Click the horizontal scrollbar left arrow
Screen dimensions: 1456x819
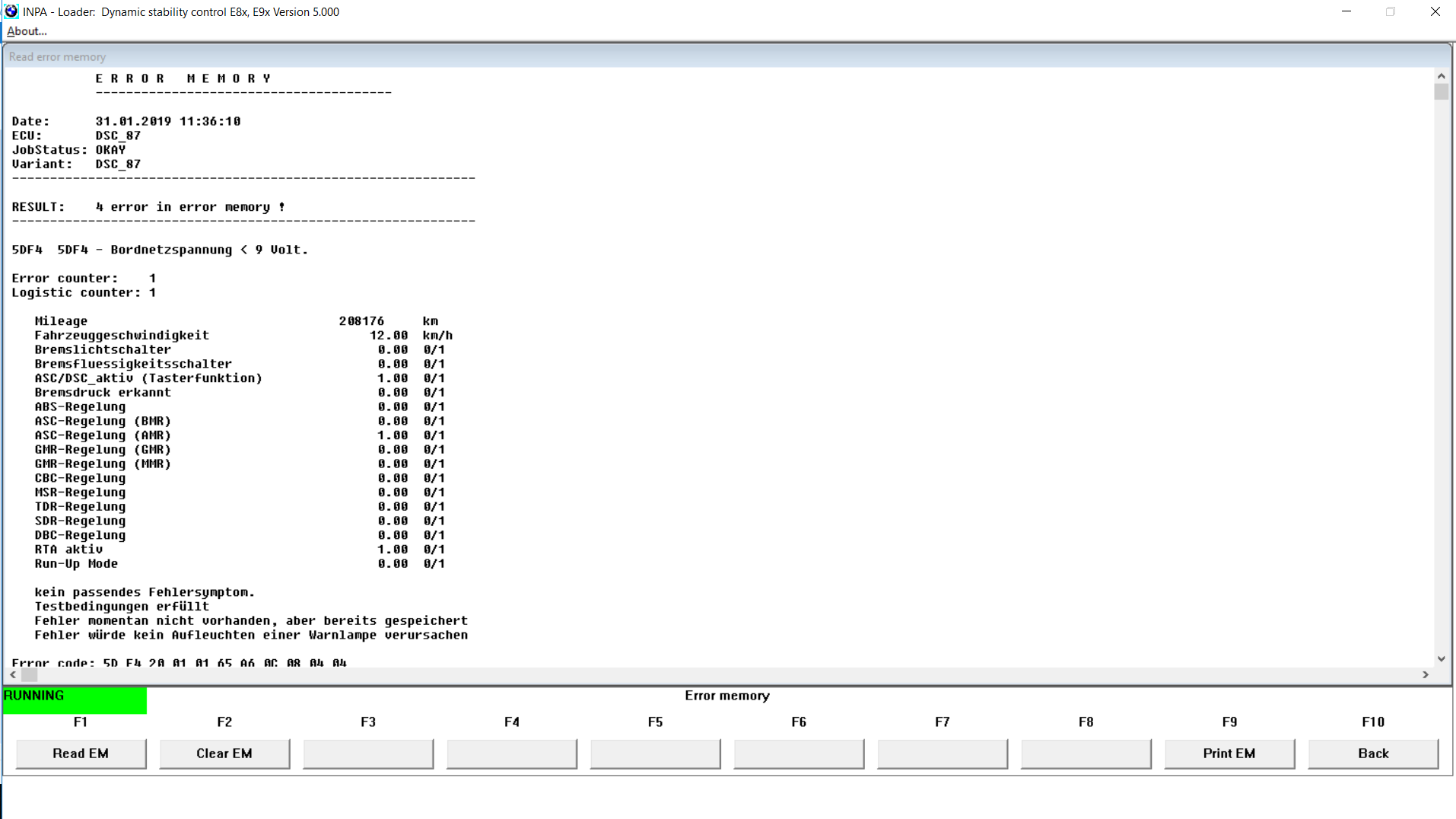click(x=13, y=674)
